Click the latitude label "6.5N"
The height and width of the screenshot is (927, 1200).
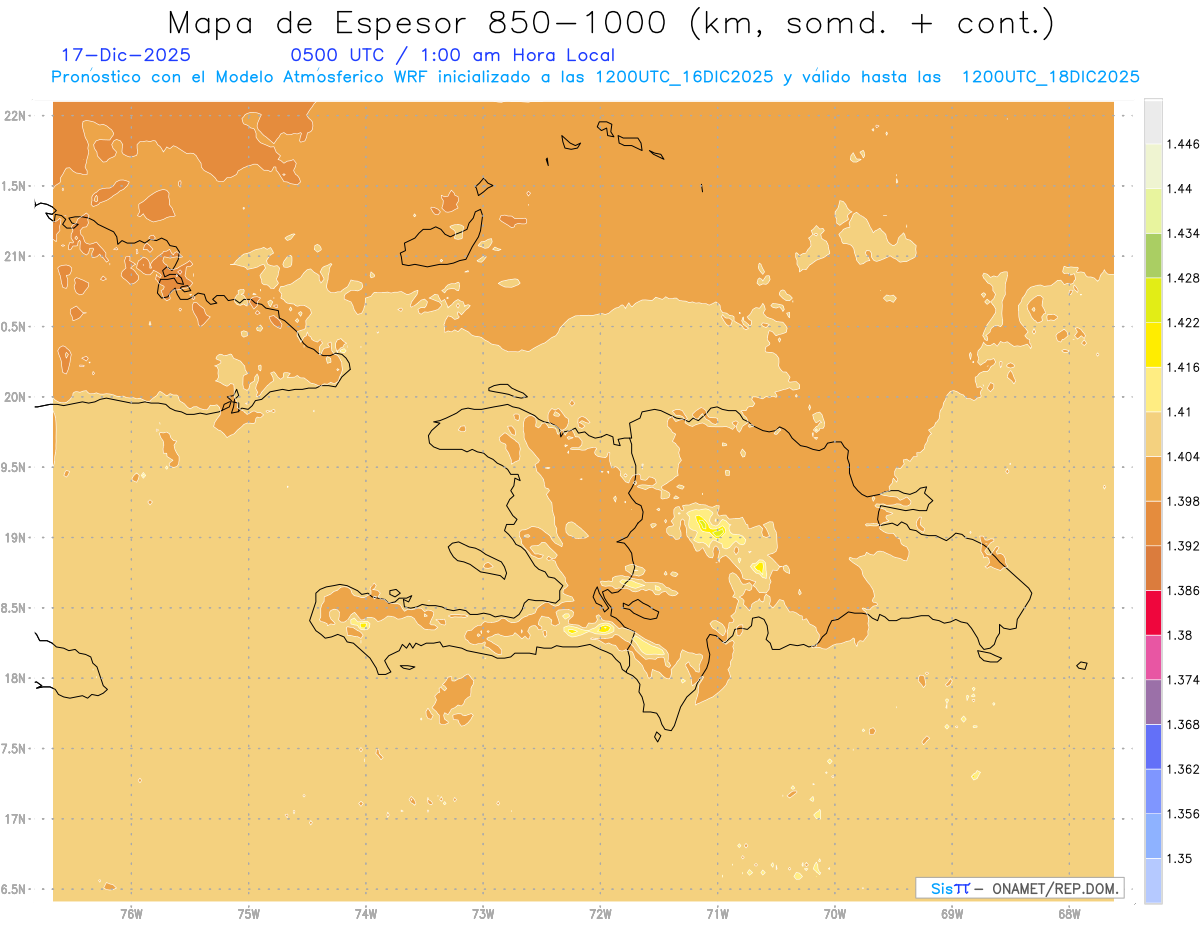(13, 889)
